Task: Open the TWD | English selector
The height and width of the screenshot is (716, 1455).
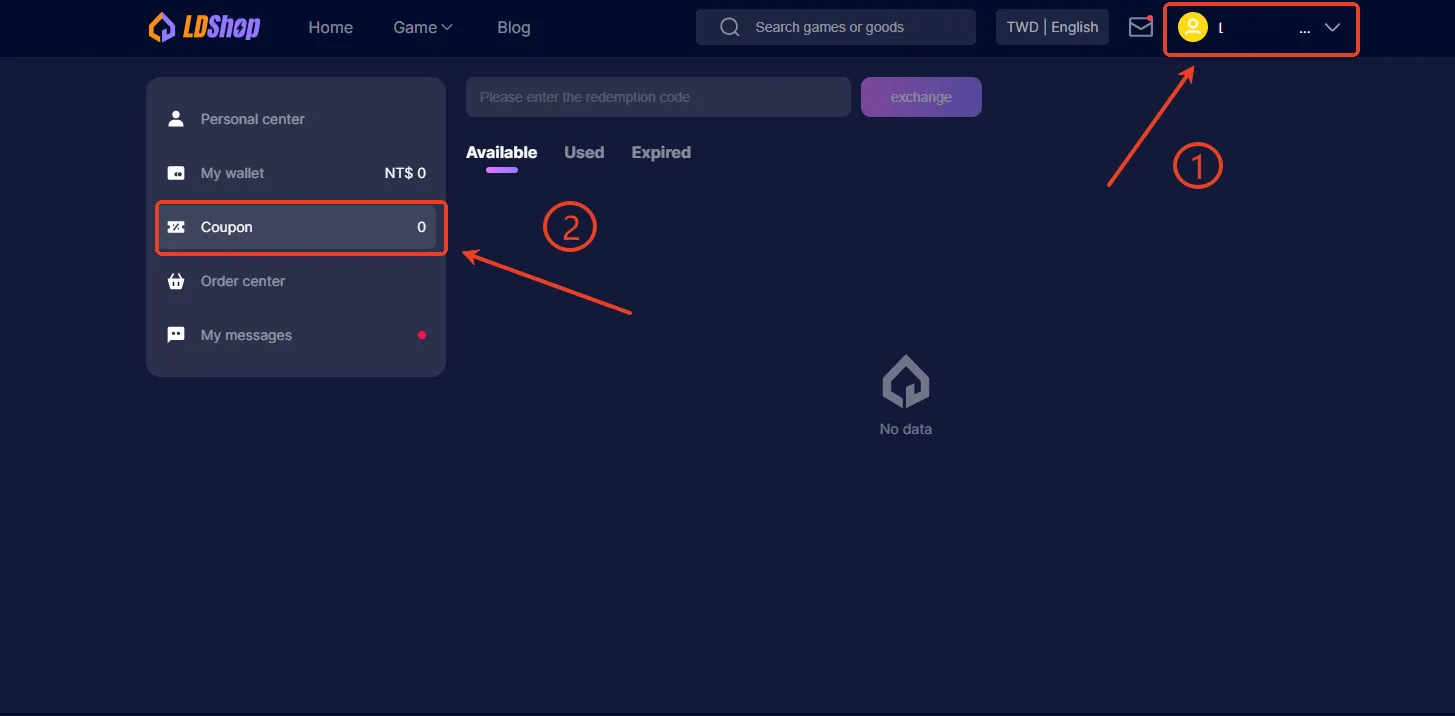Action: [x=1052, y=27]
